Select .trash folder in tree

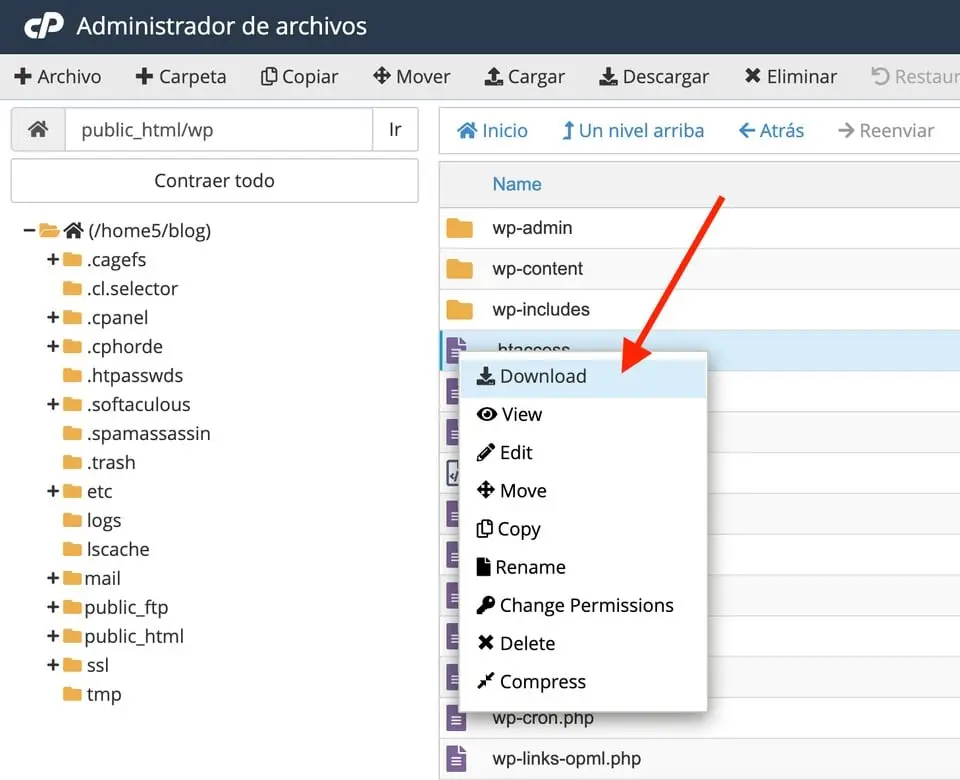point(111,462)
